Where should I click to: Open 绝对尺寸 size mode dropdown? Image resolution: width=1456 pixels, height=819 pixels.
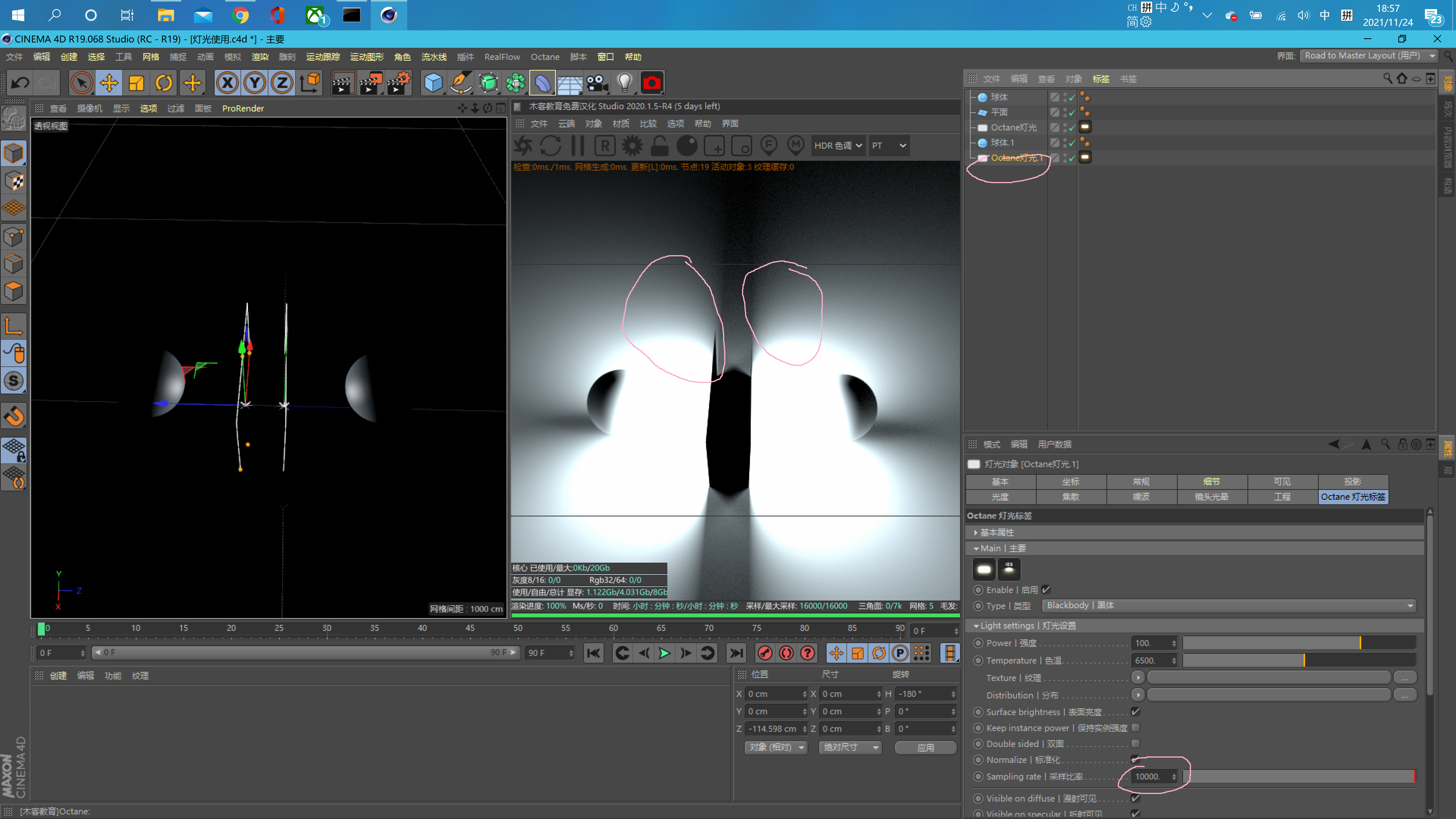tap(850, 747)
